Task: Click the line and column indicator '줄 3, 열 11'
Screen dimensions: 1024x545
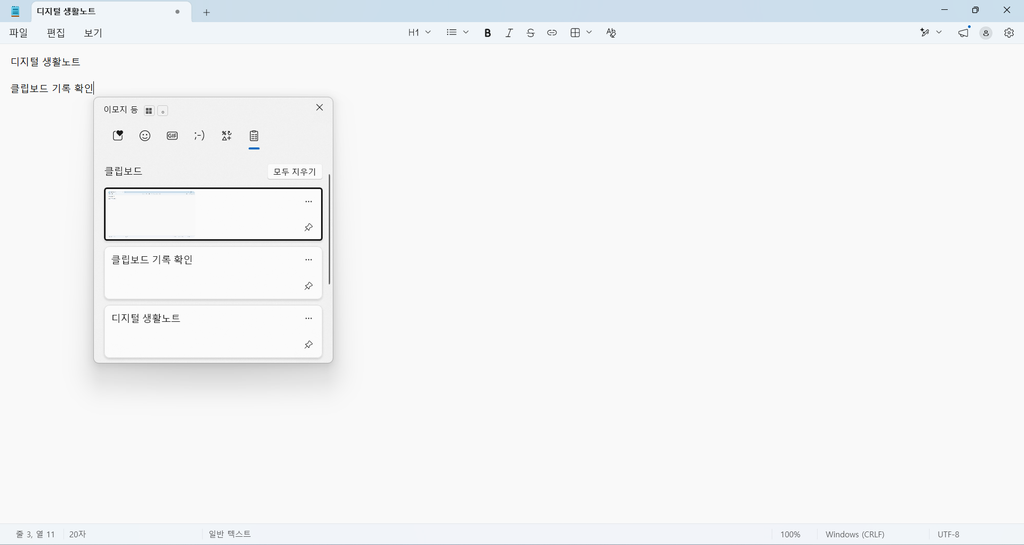Action: pos(35,534)
